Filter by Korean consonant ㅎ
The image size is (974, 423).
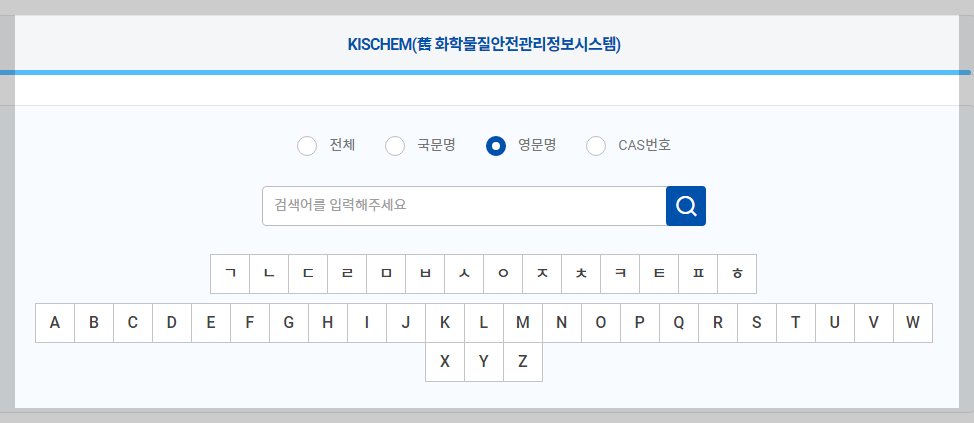click(x=737, y=273)
